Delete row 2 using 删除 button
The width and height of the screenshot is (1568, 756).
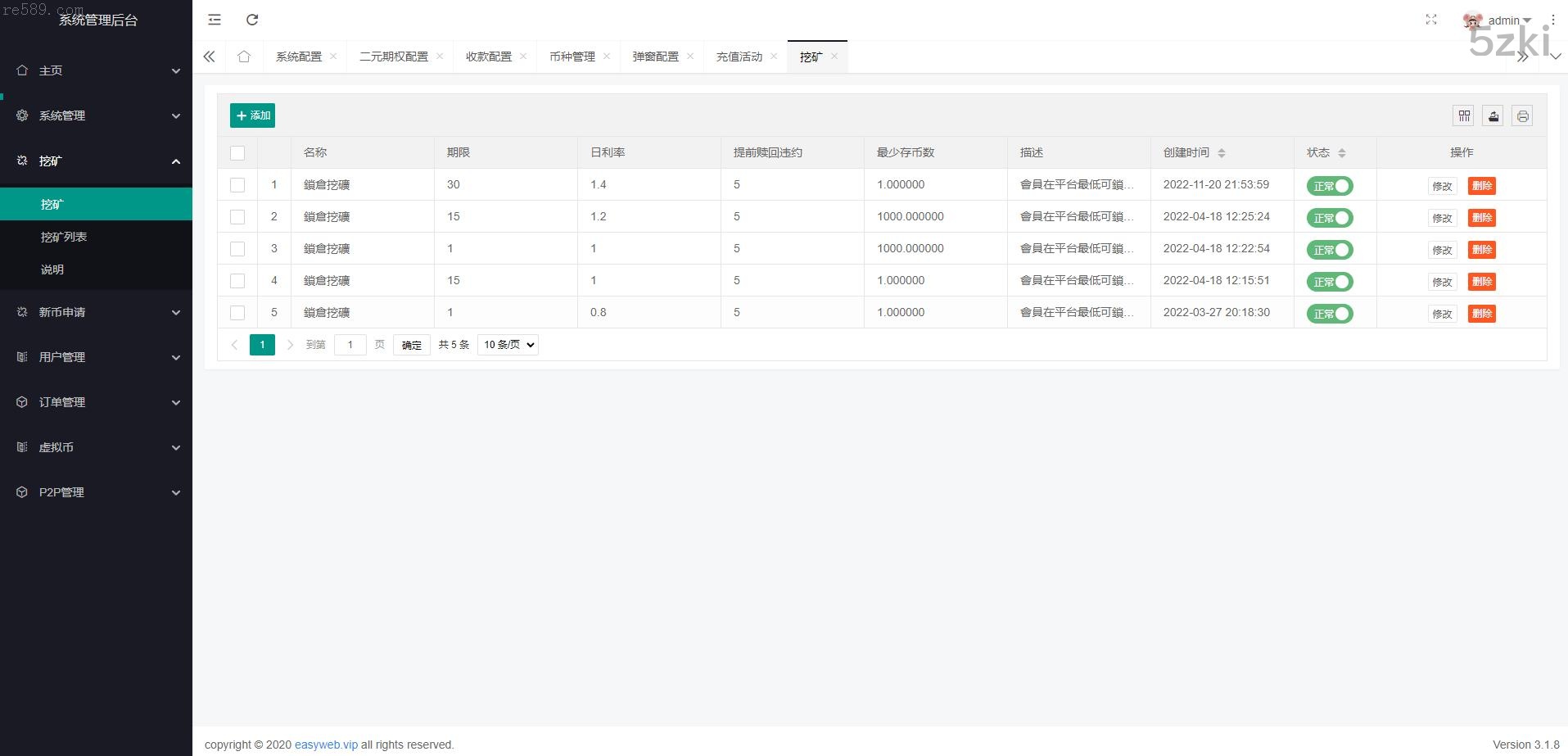pos(1481,218)
